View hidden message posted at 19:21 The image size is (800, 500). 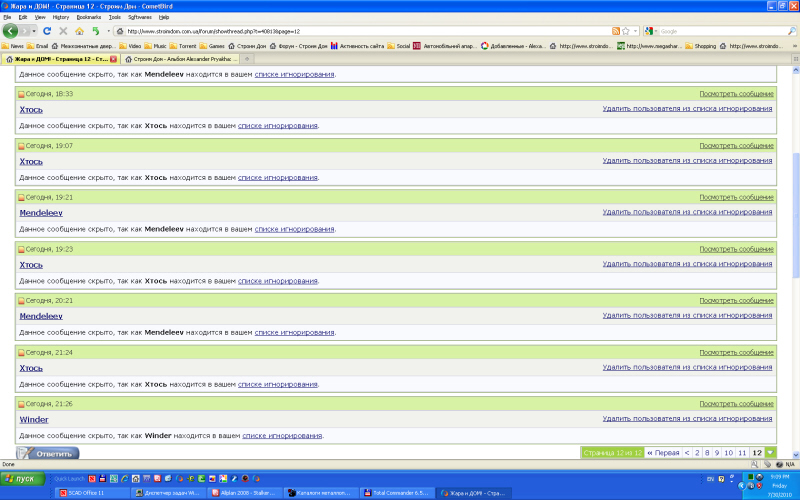click(736, 197)
